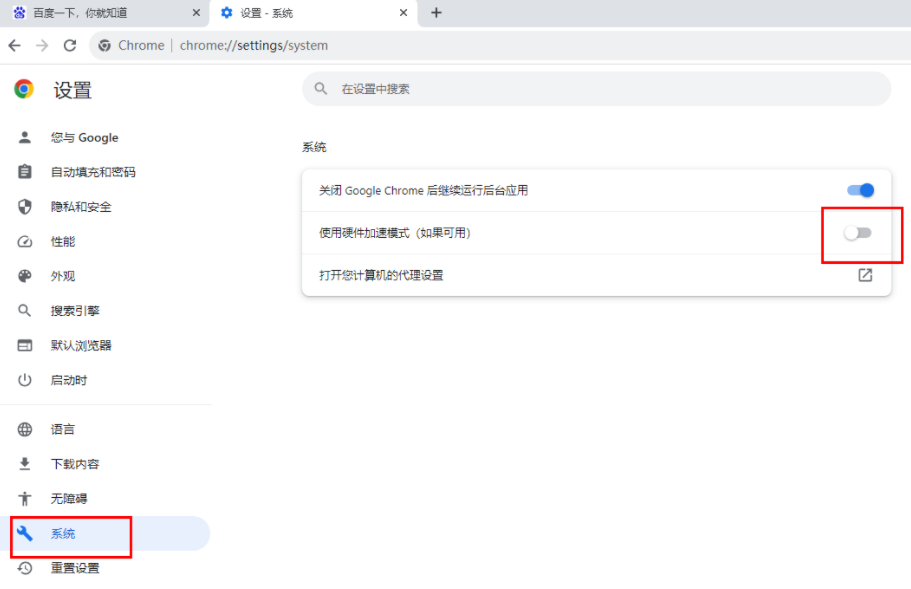Screen dimensions: 911x589
Task: Click the Chrome site info icon in address bar
Action: tap(105, 45)
